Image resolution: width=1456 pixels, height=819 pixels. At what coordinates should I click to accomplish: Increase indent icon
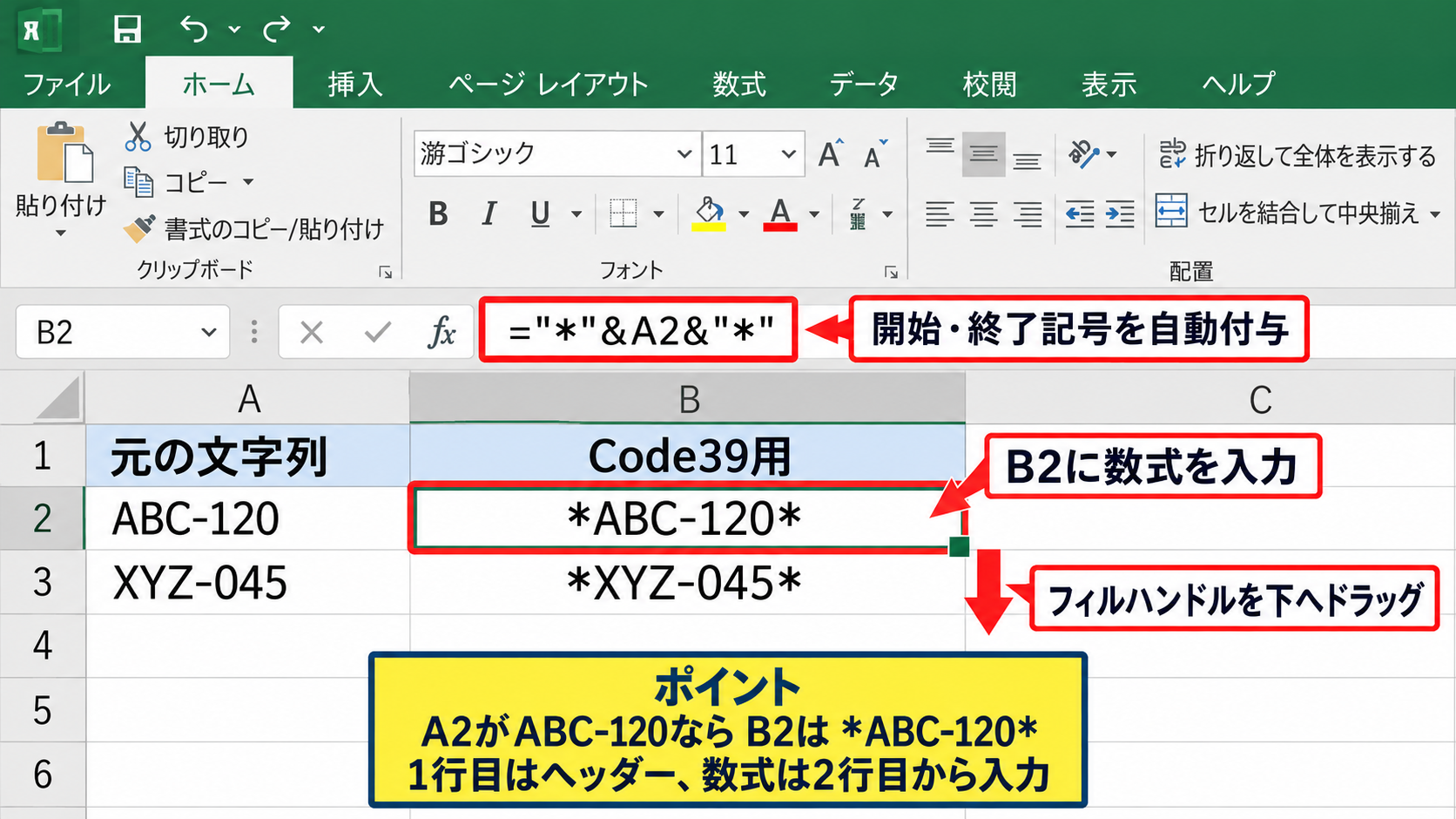(x=1120, y=213)
